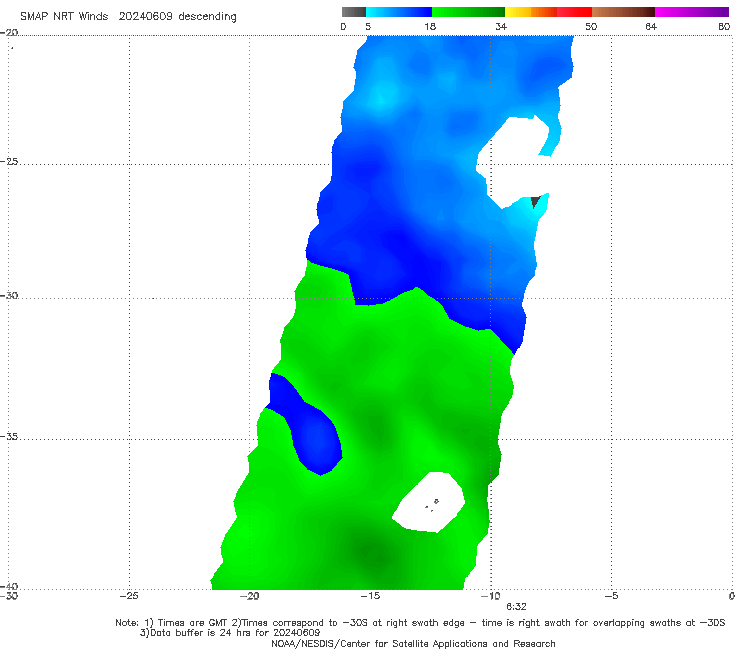Click the swath time stamp '6:32'
The width and height of the screenshot is (740, 650).
(516, 607)
